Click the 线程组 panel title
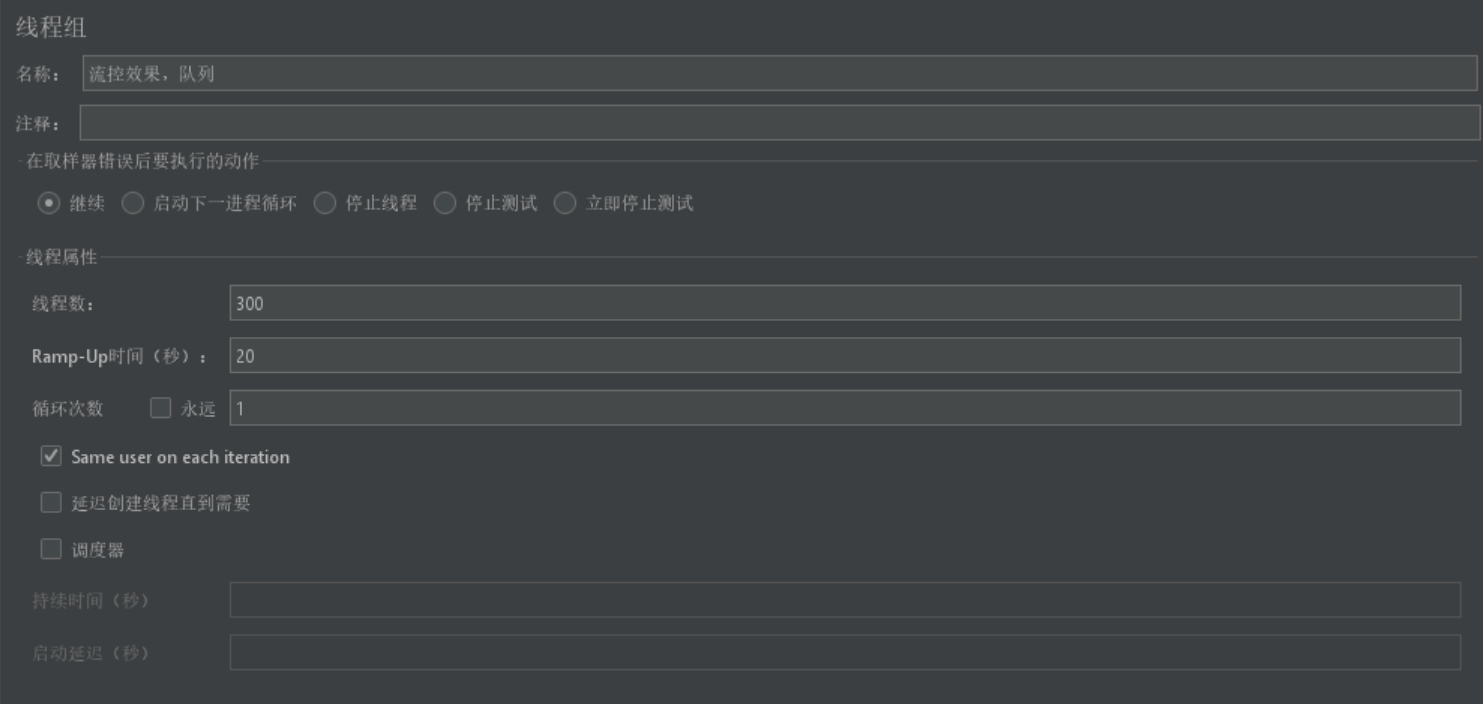1483x704 pixels. click(x=51, y=28)
